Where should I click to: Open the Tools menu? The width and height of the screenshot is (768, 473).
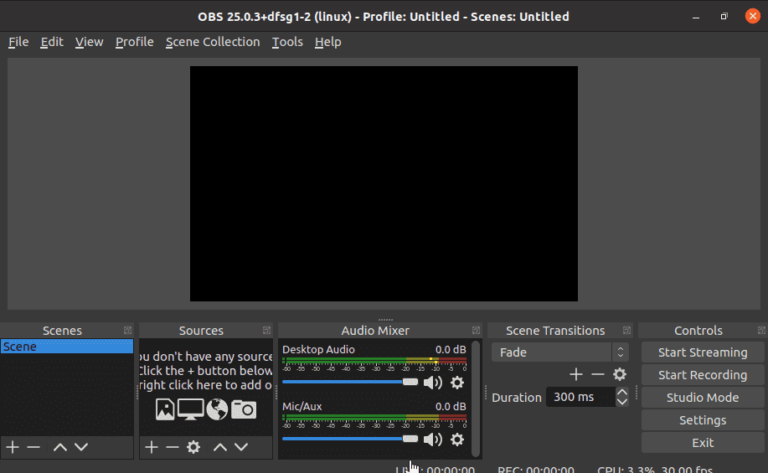coord(287,42)
